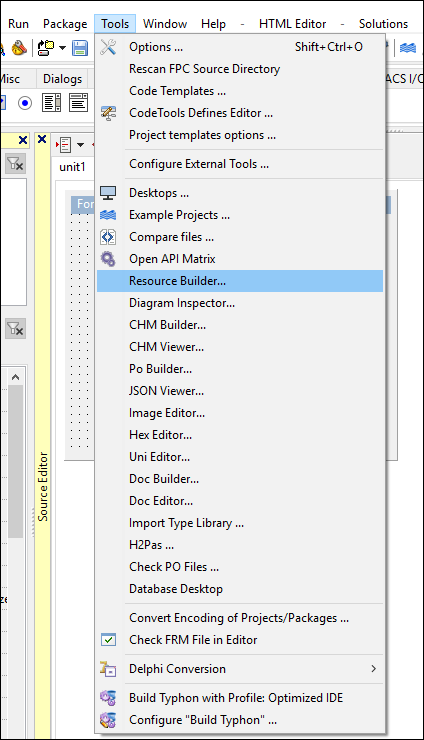Click the Compare files icon
Viewport: 424px width, 740px height.
108,237
